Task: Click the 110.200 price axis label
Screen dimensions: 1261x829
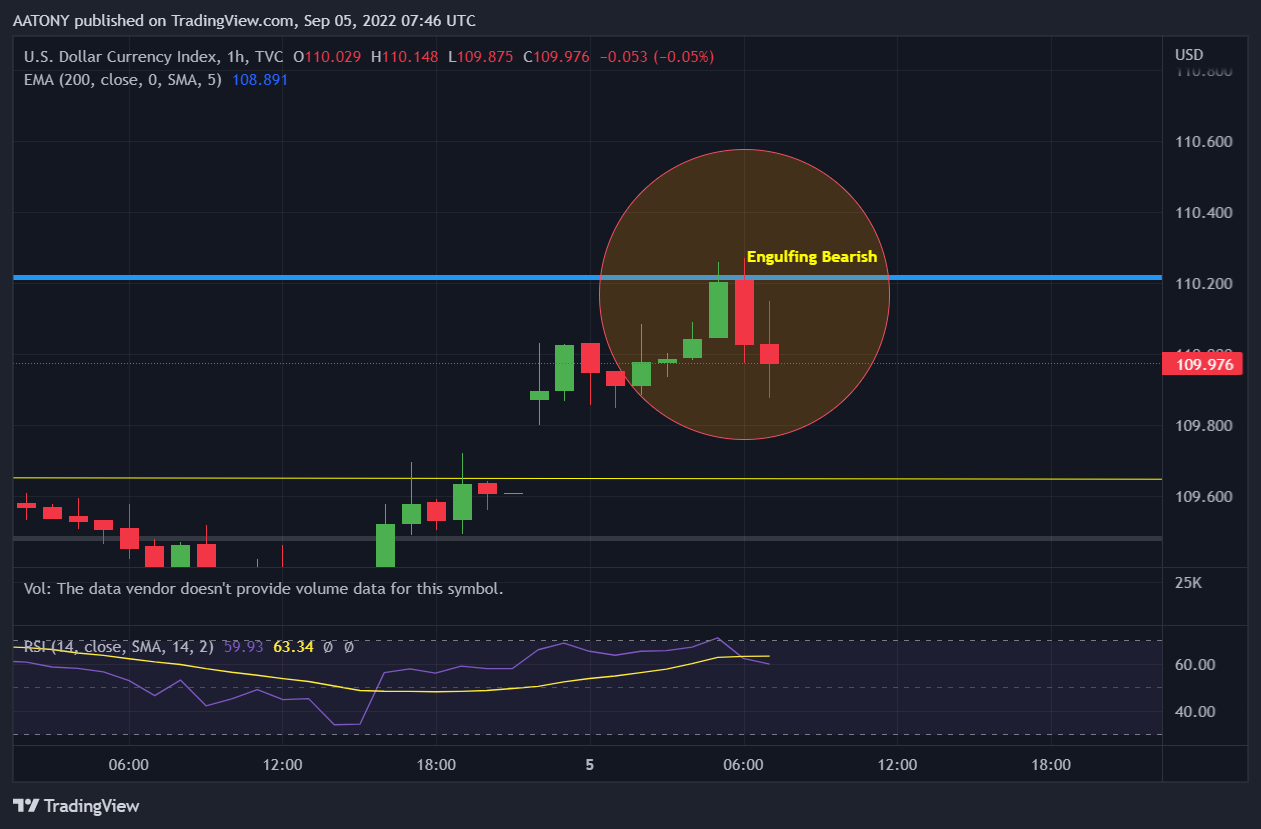Action: pyautogui.click(x=1203, y=284)
